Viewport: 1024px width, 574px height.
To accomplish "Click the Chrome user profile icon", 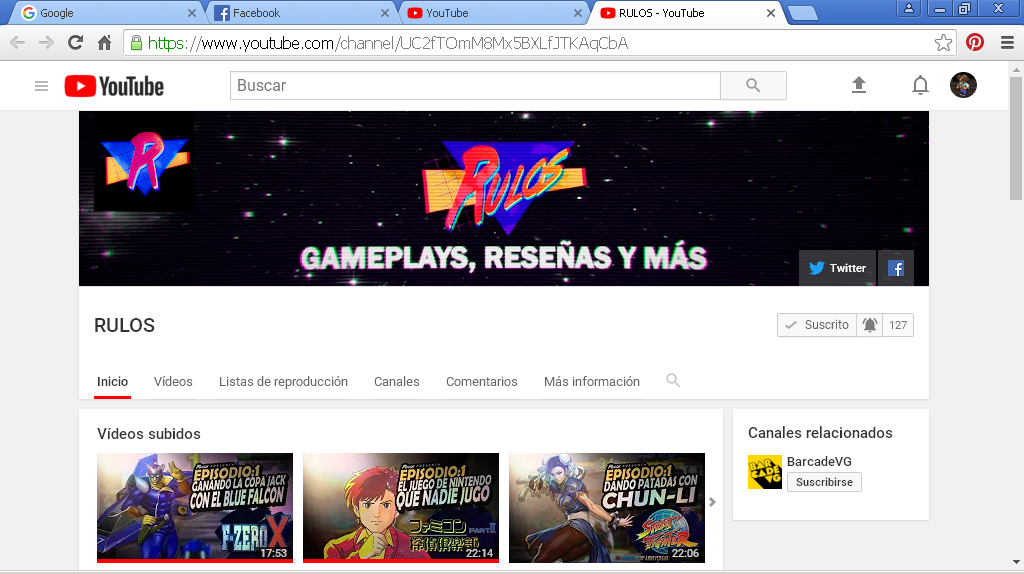I will 908,8.
